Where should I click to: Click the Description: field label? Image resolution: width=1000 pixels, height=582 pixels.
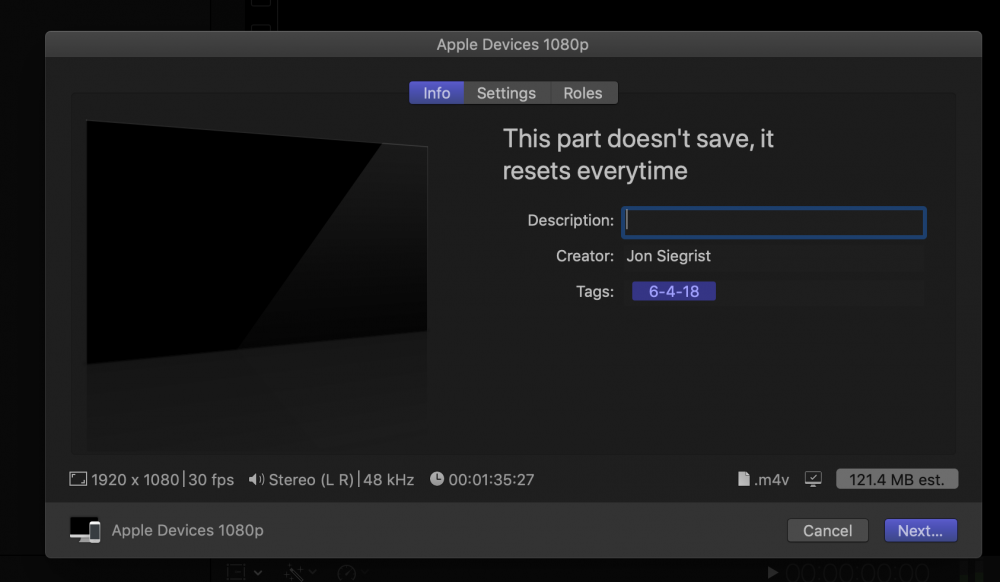[571, 221]
